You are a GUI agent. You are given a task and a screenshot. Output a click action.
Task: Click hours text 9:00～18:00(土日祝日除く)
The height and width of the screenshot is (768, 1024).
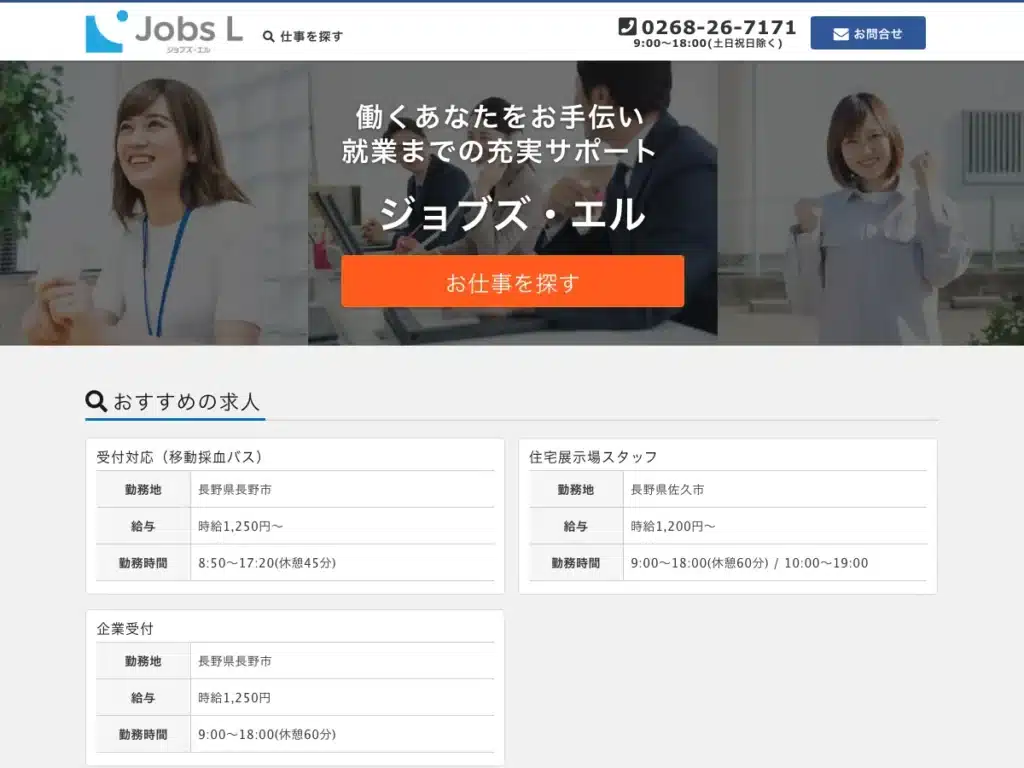[708, 44]
